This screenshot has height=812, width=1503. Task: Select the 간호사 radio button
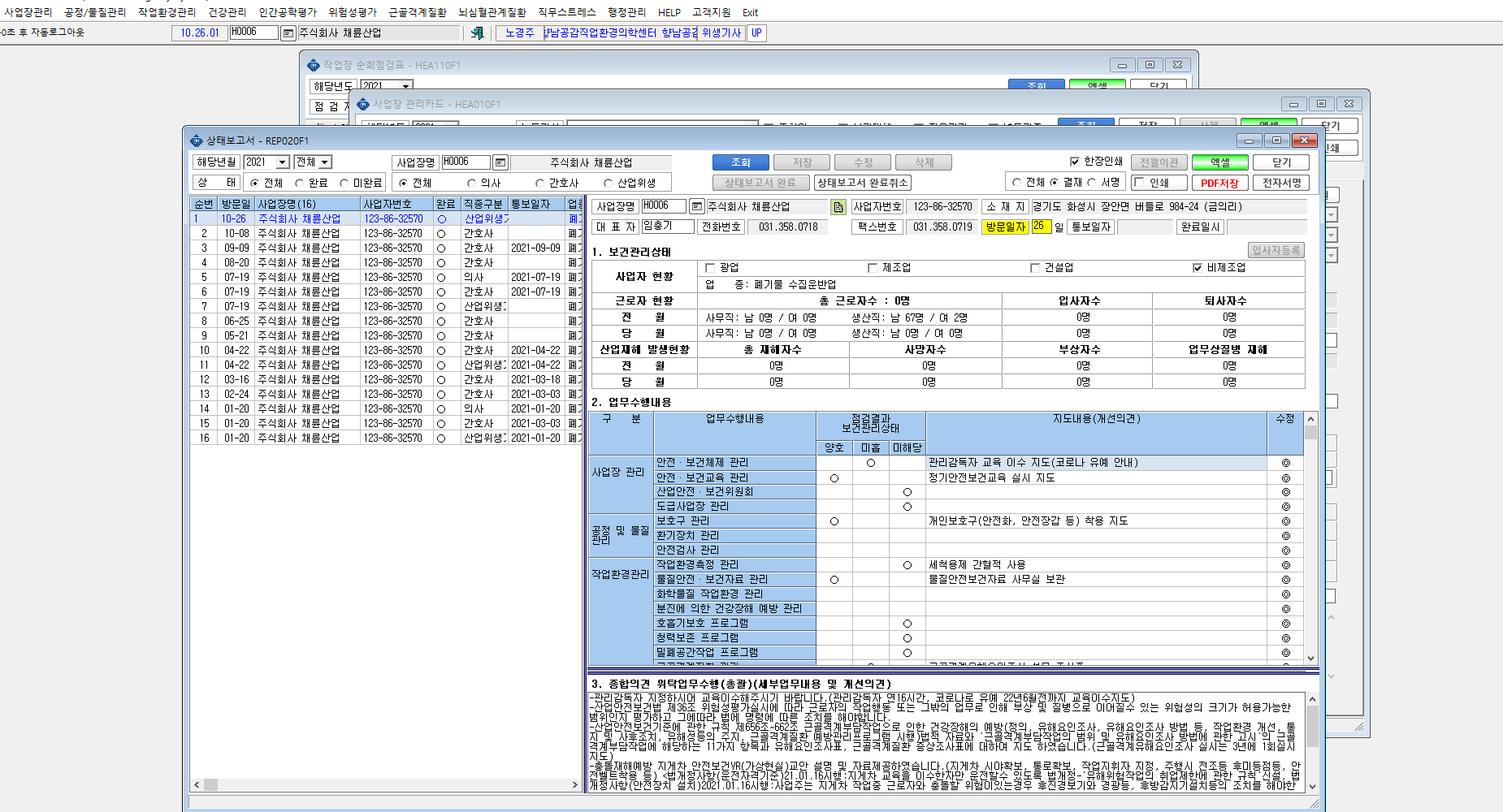[539, 184]
